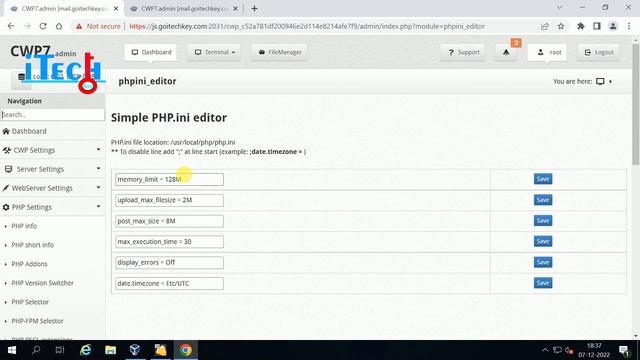Open the Dashboard top button
Image resolution: width=640 pixels, height=360 pixels.
[151, 52]
